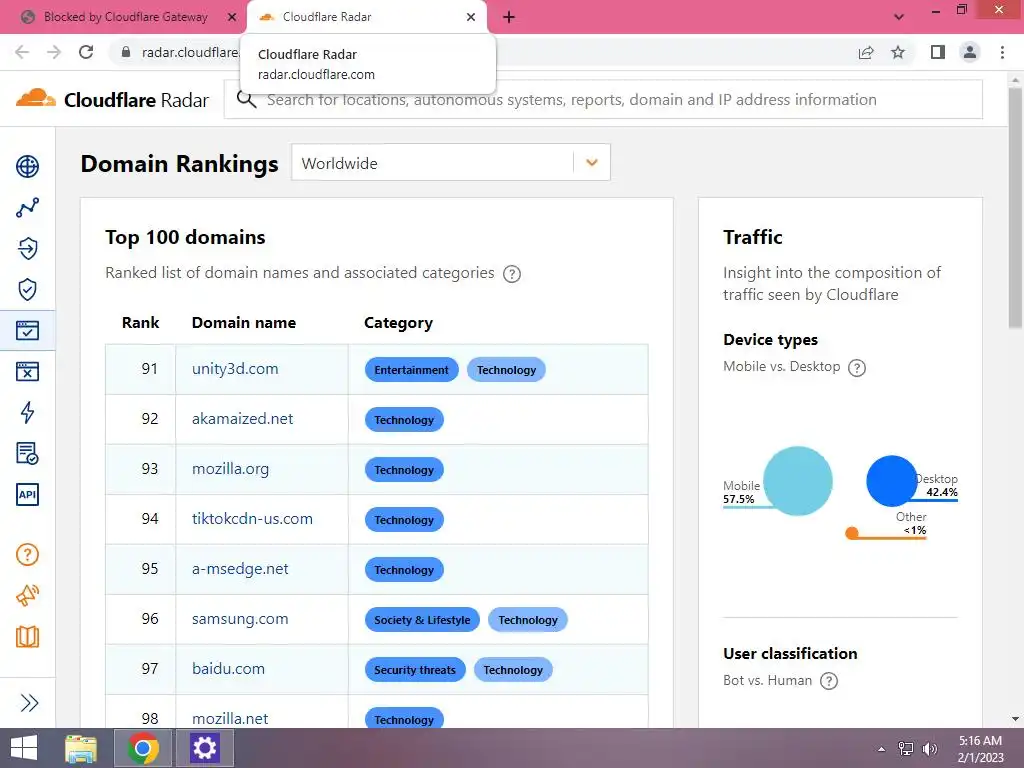This screenshot has height=768, width=1024.
Task: Close the Cloudflare Radar tab
Action: pyautogui.click(x=470, y=17)
